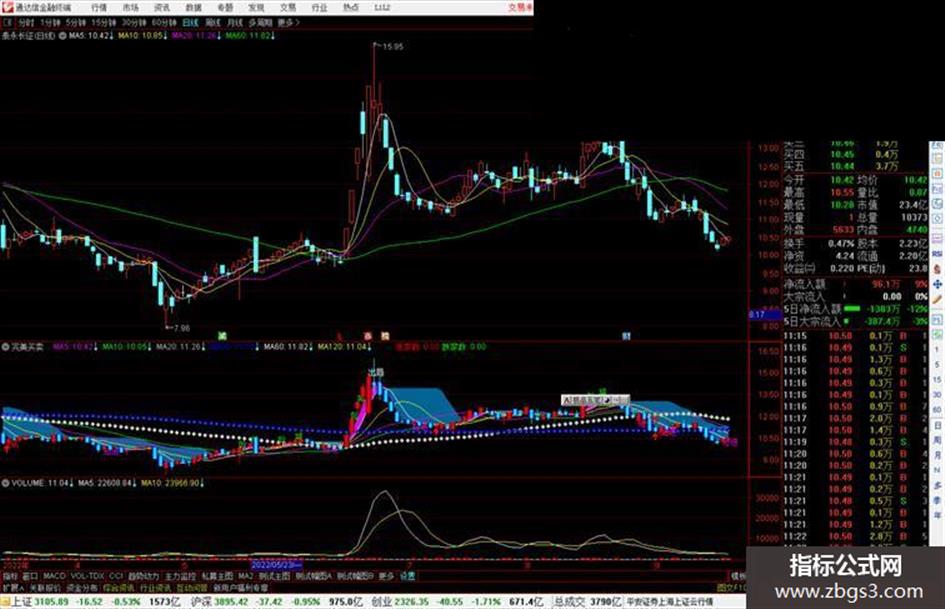
Task: Click the 沪深 index in status bar
Action: pos(201,601)
